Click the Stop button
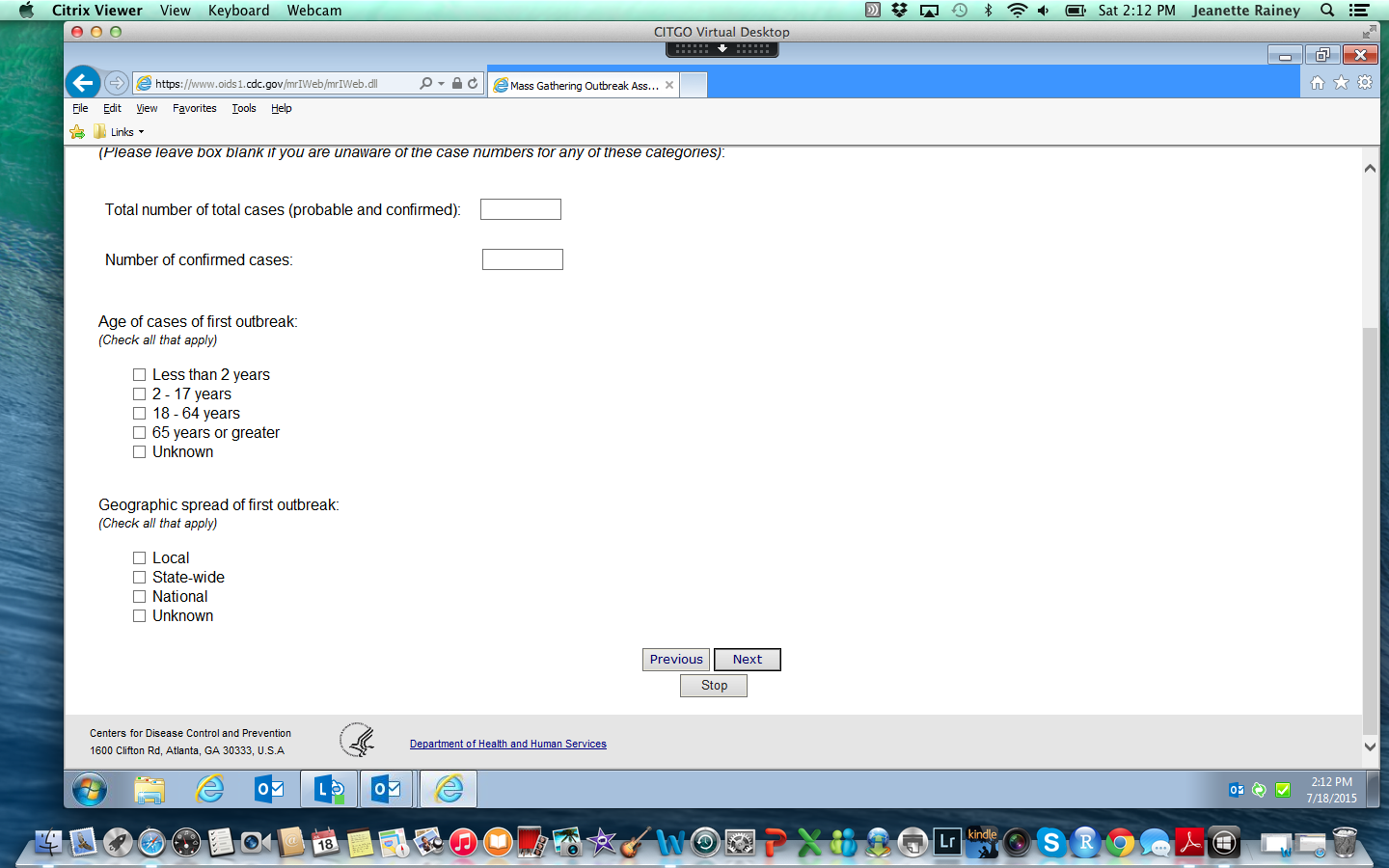This screenshot has width=1389, height=868. [x=714, y=686]
